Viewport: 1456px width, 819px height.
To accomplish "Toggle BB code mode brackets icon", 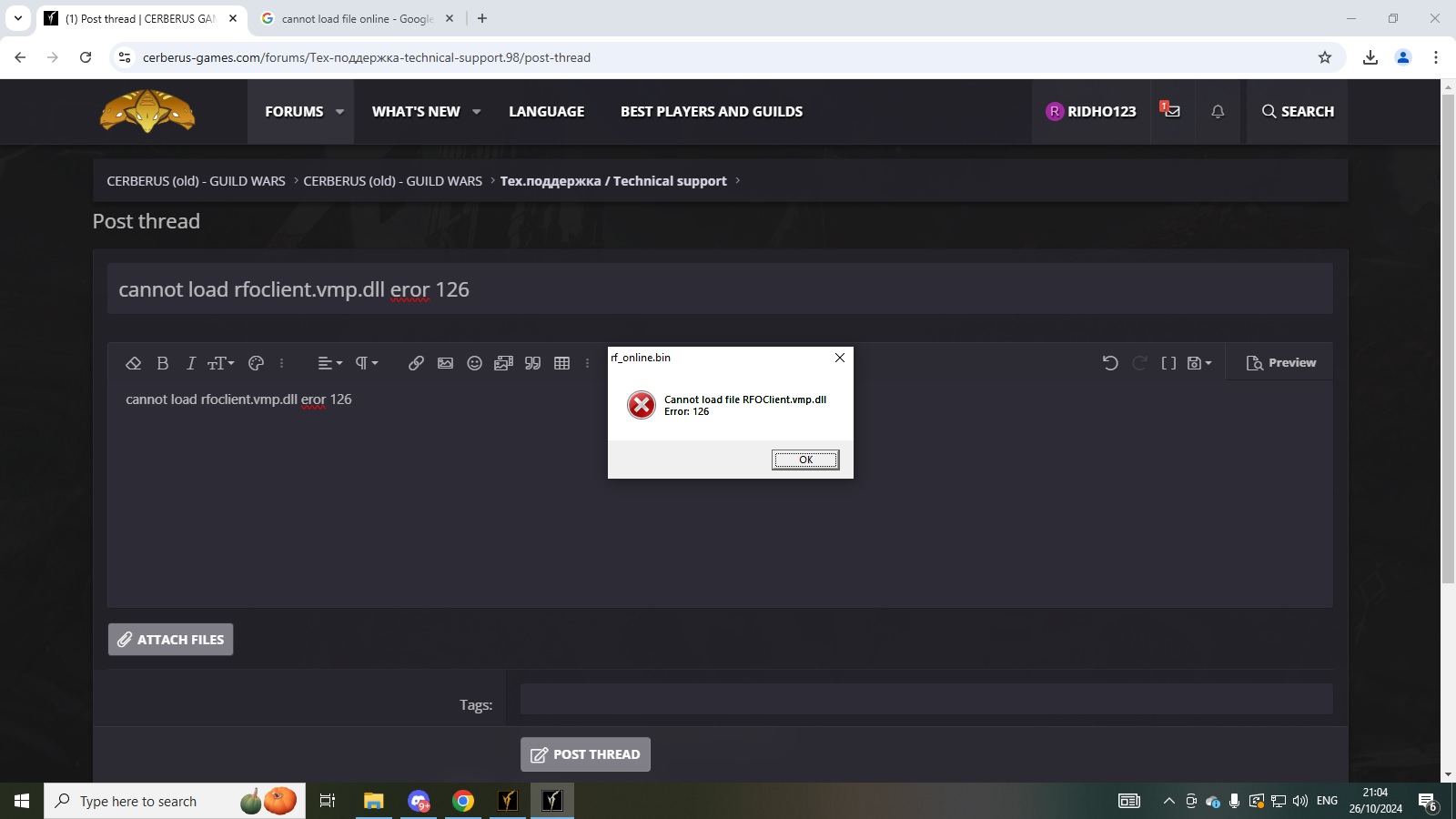I will pos(1168,363).
